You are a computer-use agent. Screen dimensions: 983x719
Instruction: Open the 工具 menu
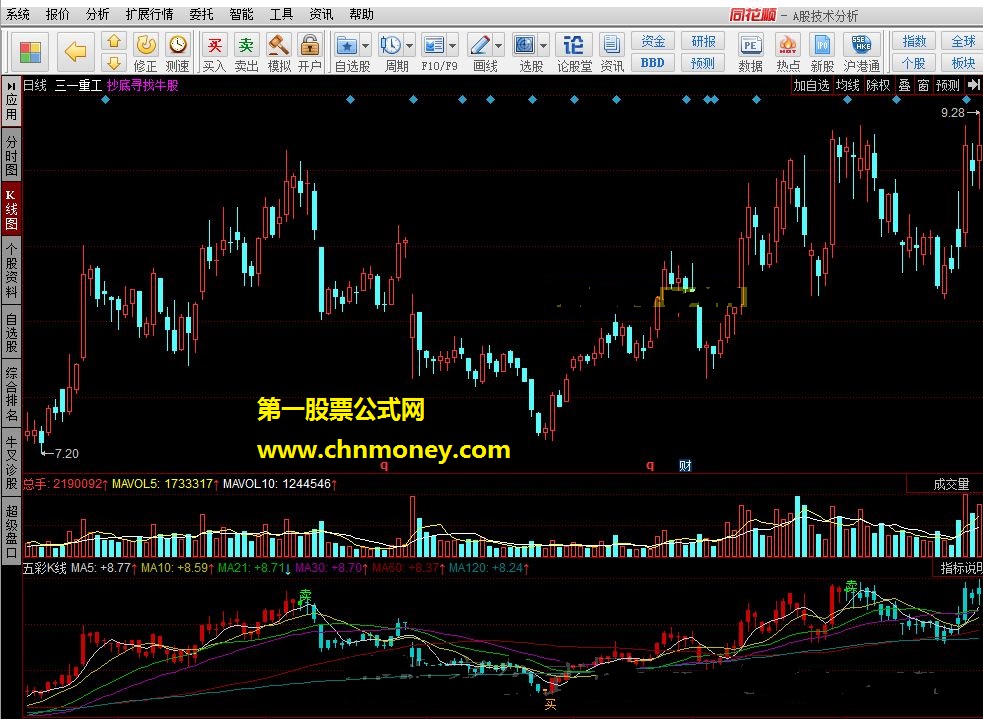pos(281,14)
